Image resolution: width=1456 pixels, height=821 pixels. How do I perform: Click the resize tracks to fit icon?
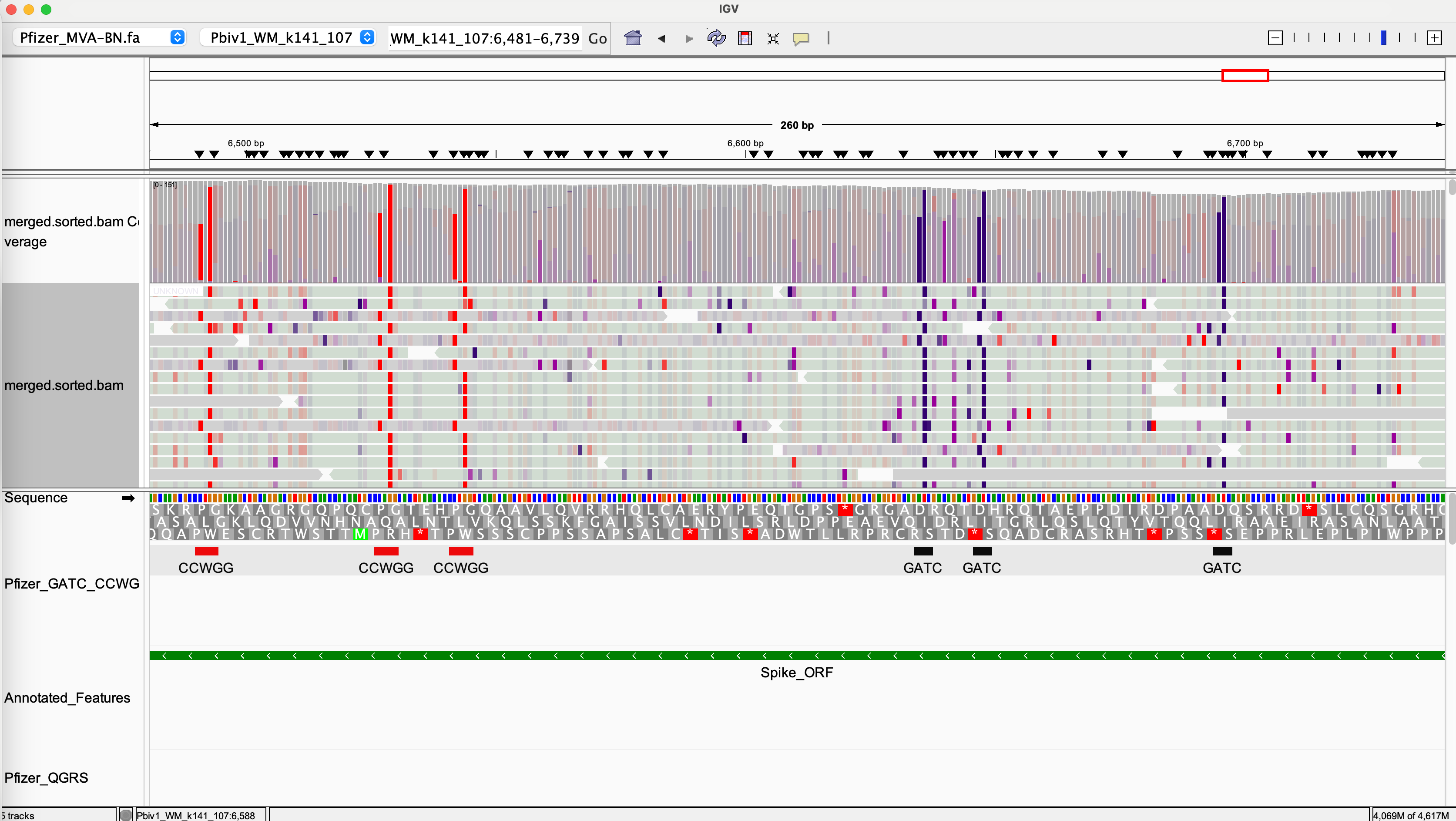[773, 38]
